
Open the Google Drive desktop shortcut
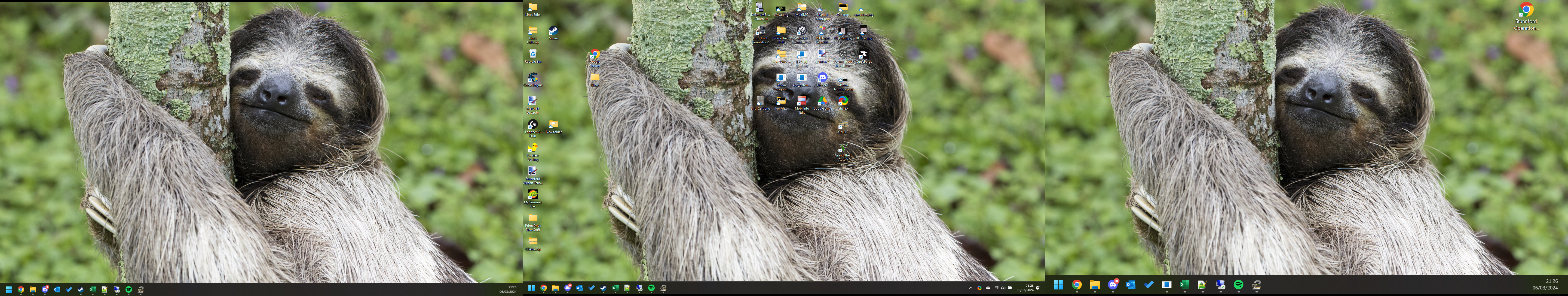(822, 101)
